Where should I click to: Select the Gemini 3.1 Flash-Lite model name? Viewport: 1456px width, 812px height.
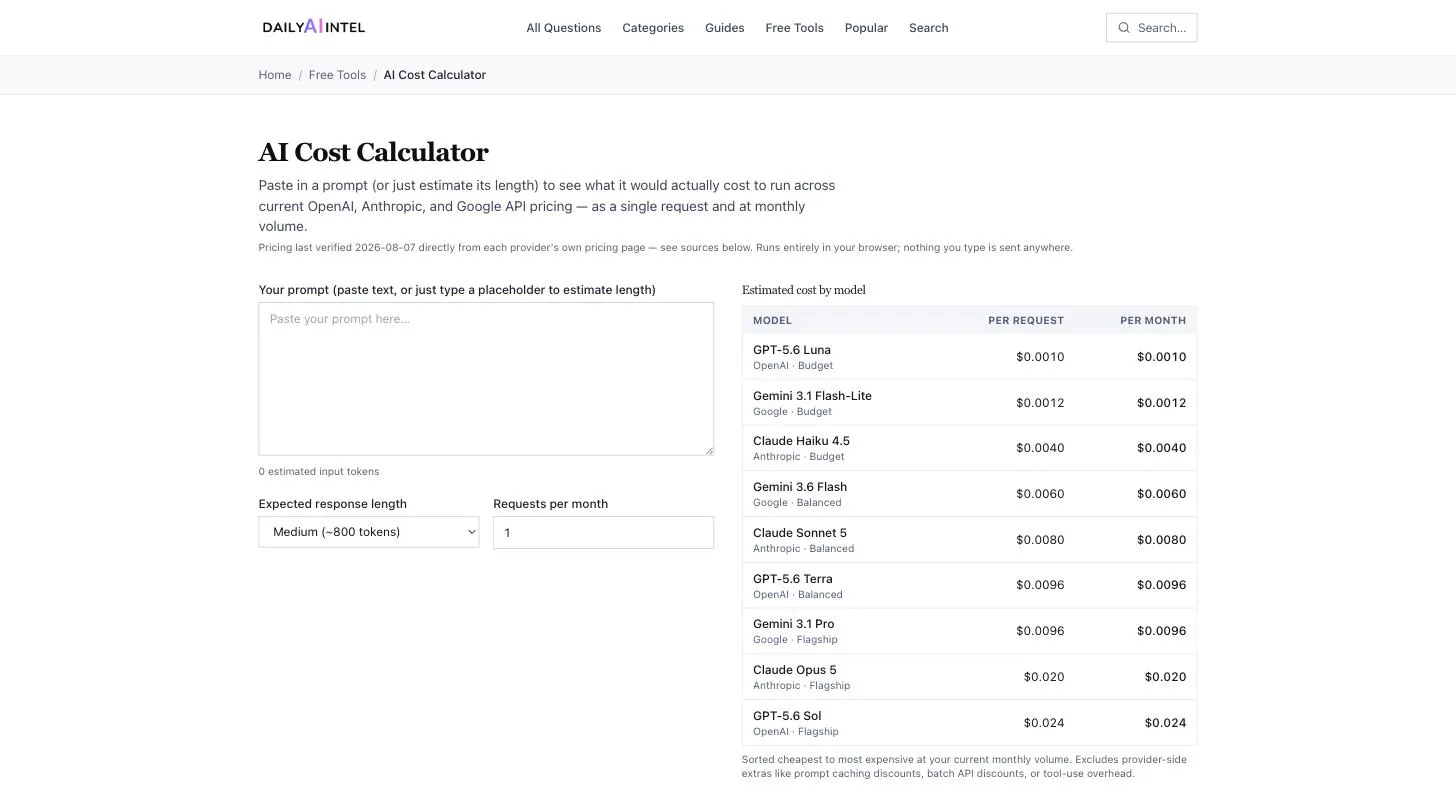click(x=812, y=396)
